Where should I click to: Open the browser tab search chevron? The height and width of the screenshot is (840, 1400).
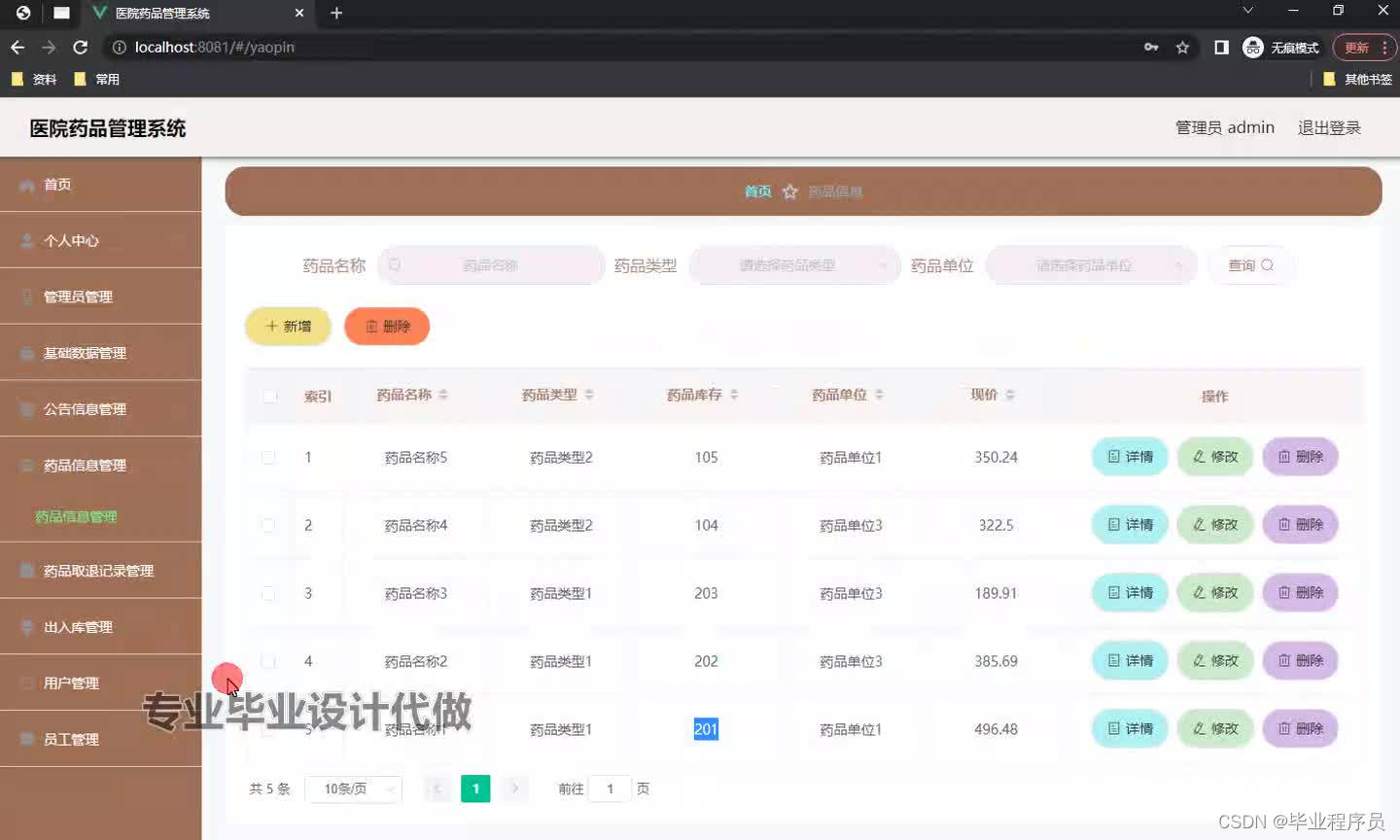(1248, 11)
